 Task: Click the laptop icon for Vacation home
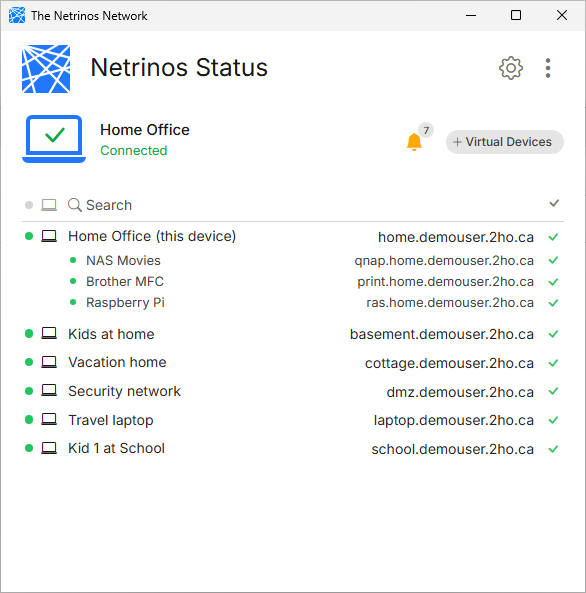point(49,362)
